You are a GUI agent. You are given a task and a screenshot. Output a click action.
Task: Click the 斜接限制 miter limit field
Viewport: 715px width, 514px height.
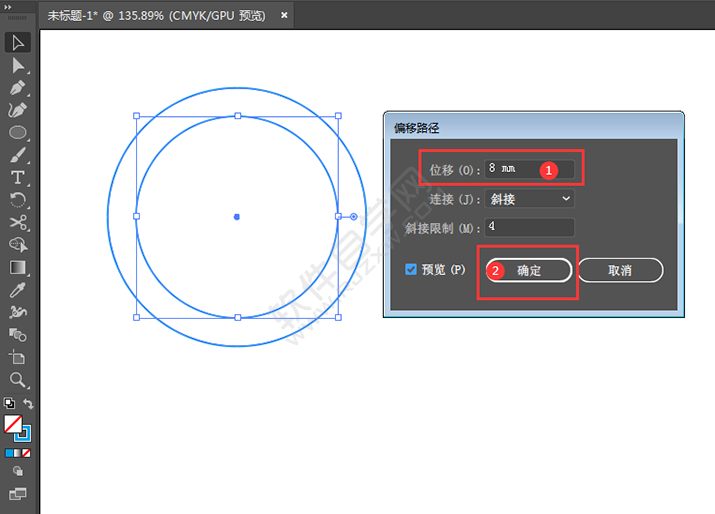tap(529, 227)
